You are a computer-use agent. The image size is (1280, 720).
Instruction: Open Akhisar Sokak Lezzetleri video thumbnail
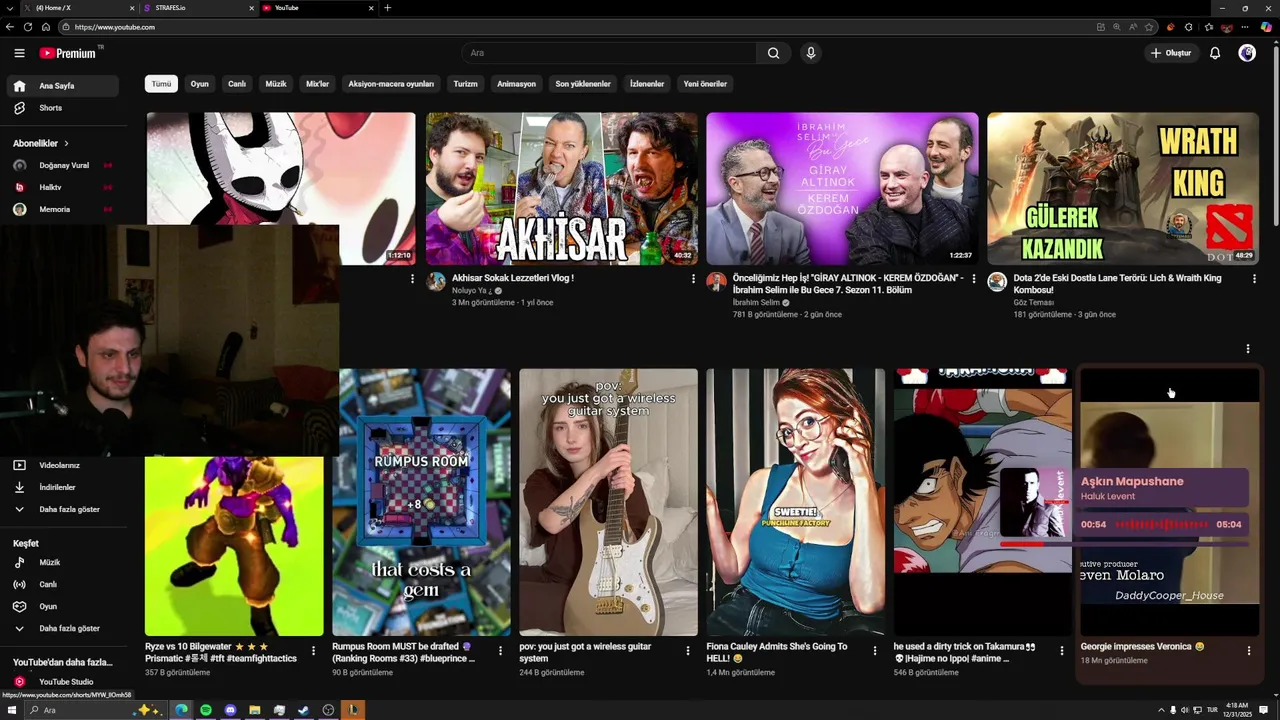tap(562, 188)
